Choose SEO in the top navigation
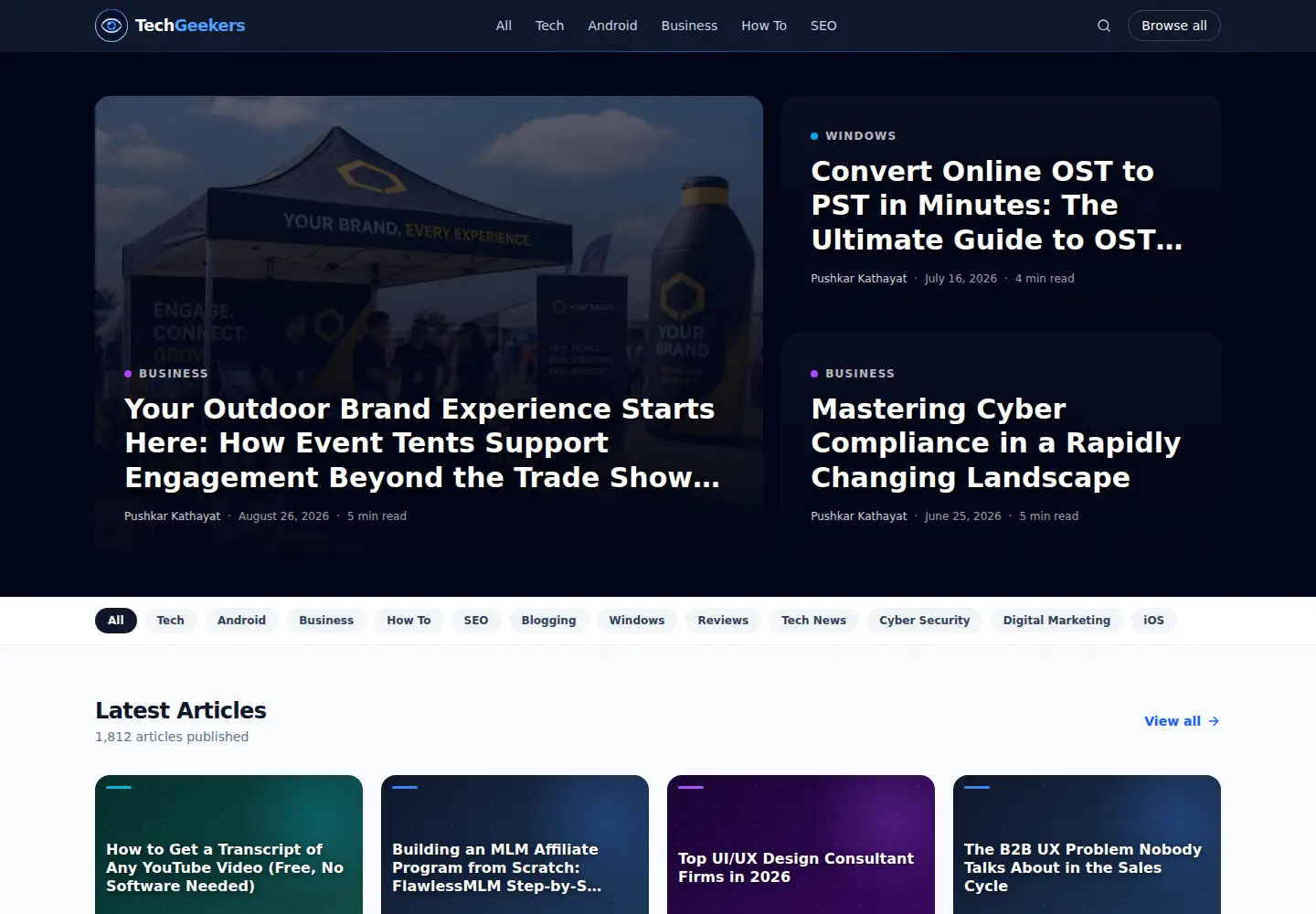Screen dimensions: 1316x914 [823, 26]
